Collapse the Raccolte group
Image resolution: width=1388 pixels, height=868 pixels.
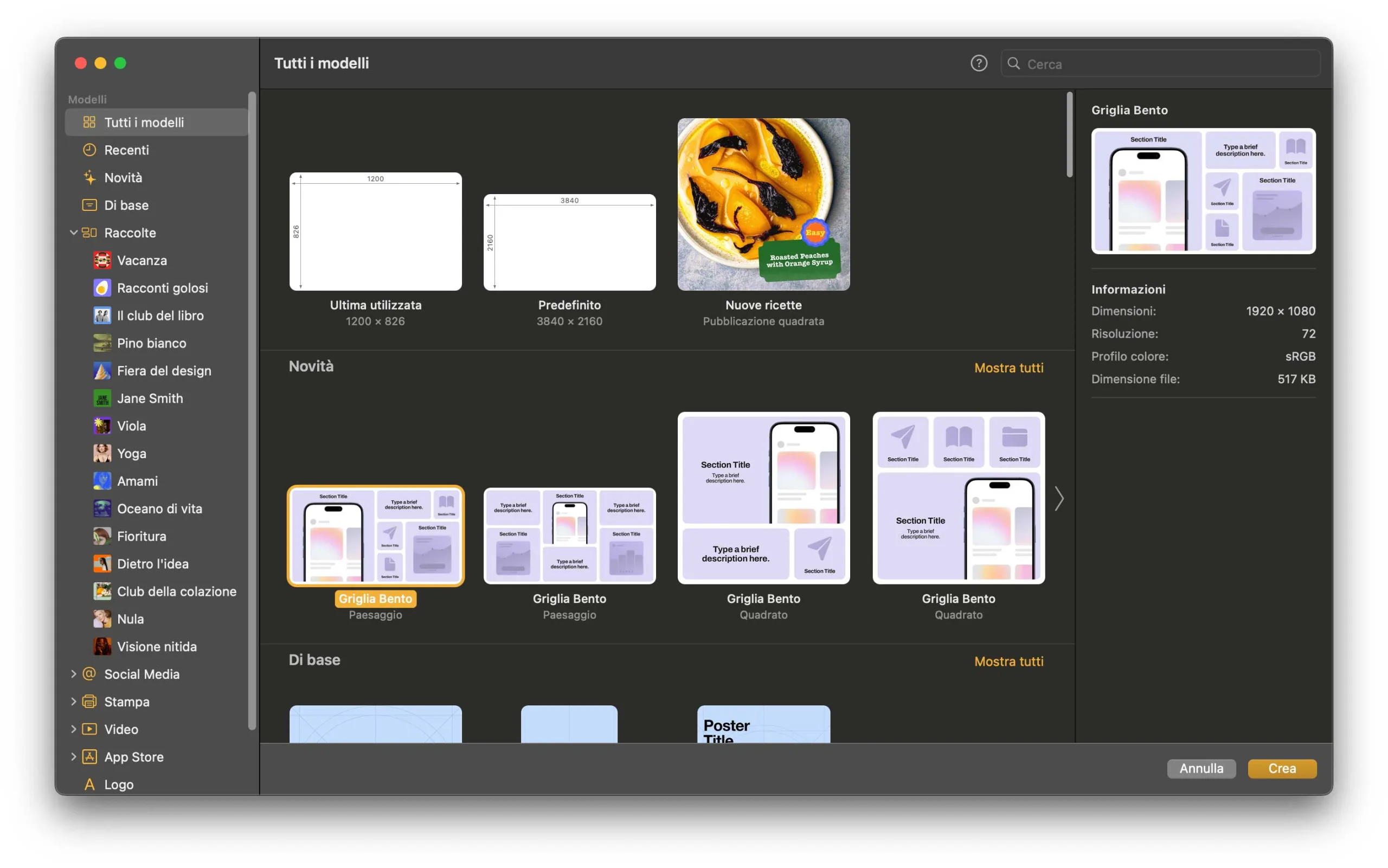(x=74, y=233)
